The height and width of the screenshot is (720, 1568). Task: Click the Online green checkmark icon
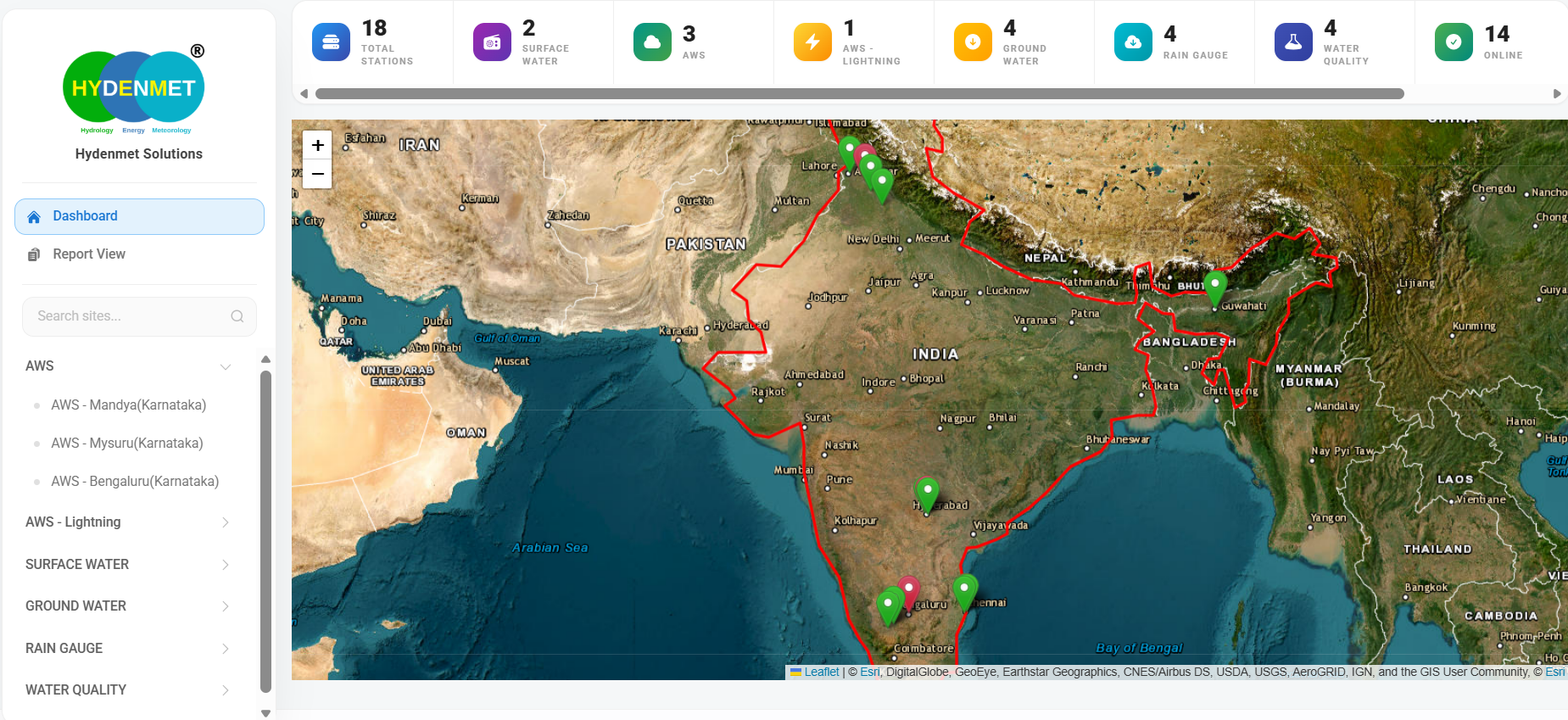[x=1454, y=42]
